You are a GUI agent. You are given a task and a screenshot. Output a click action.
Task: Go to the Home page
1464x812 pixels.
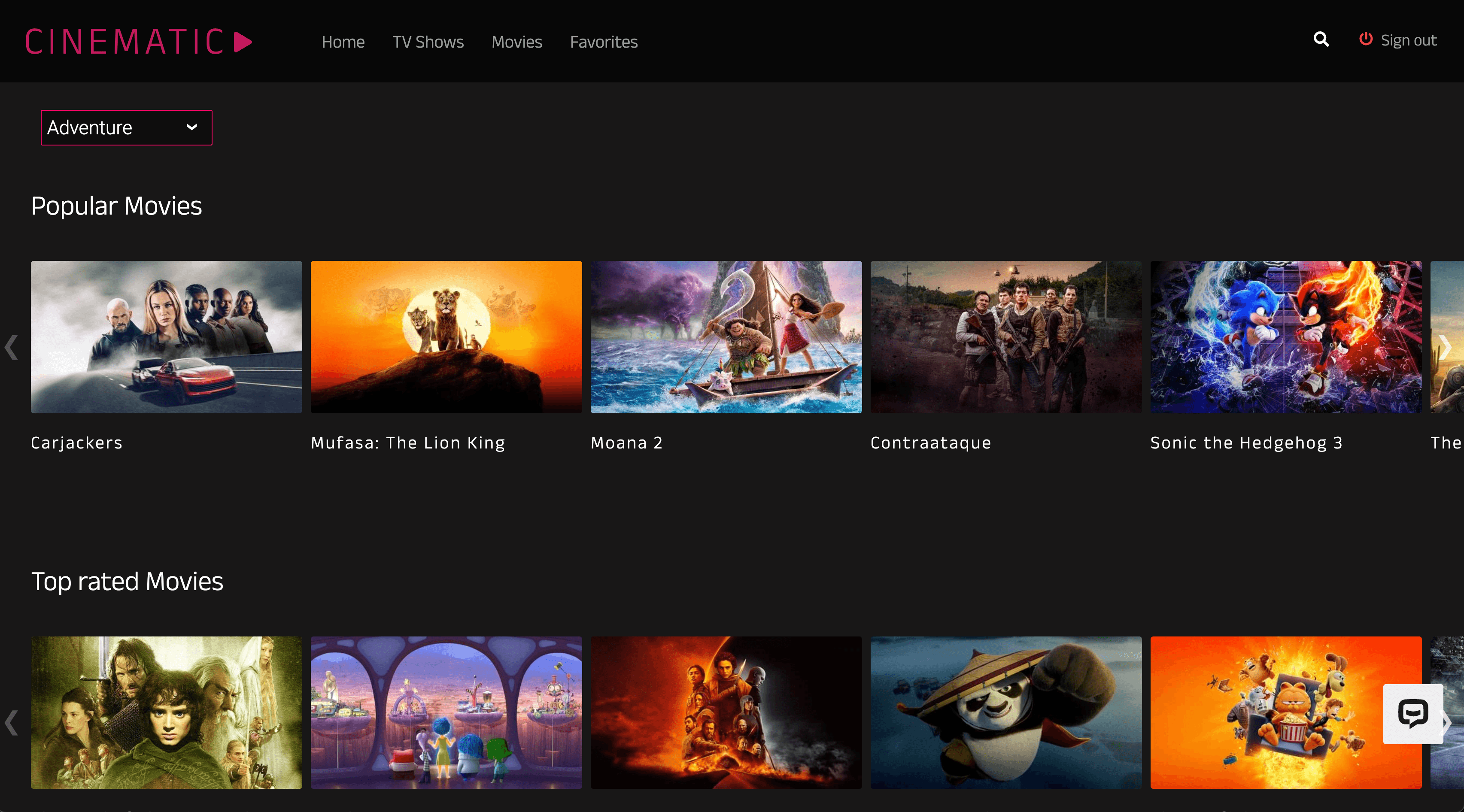click(x=343, y=42)
